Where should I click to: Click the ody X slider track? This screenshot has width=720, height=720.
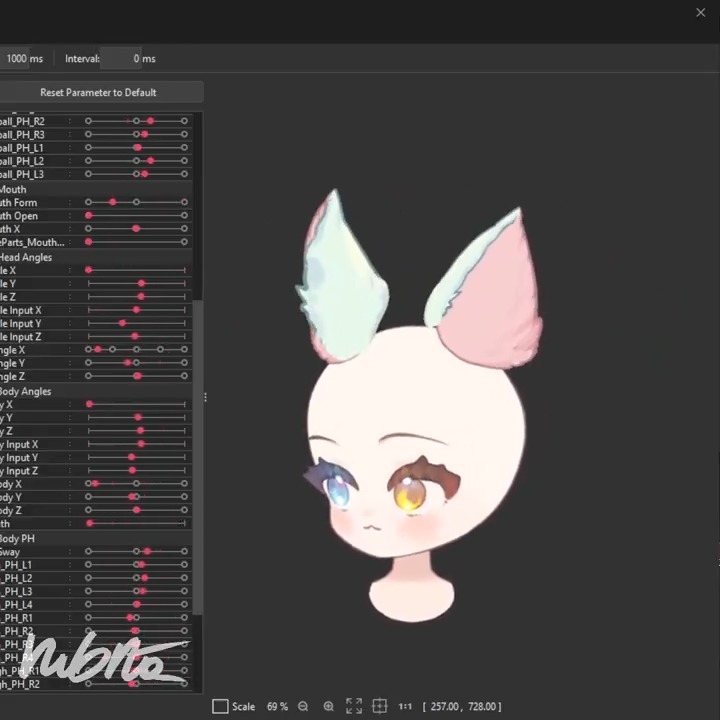(x=136, y=484)
